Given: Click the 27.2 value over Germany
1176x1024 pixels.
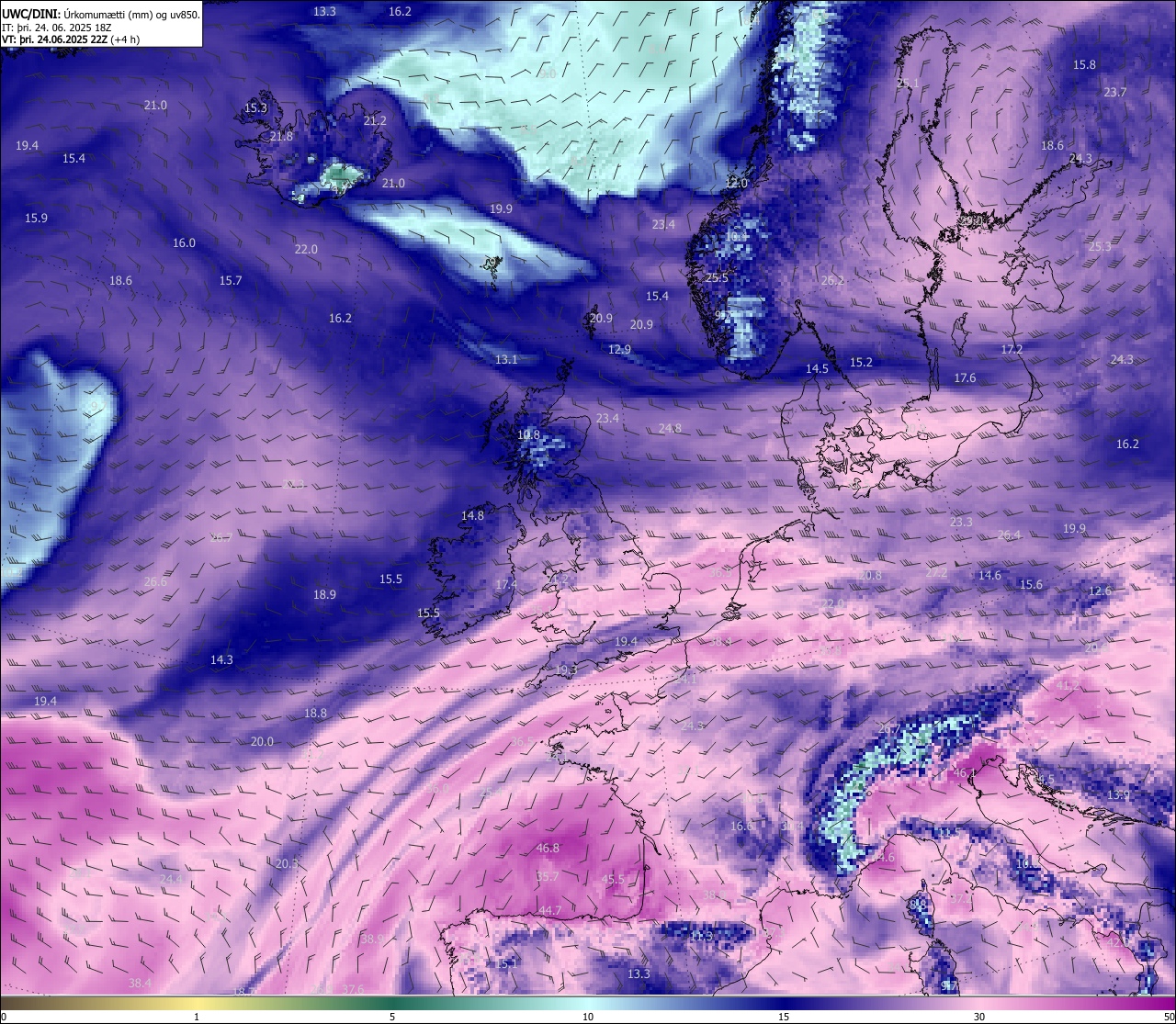Looking at the screenshot, I should click(936, 573).
